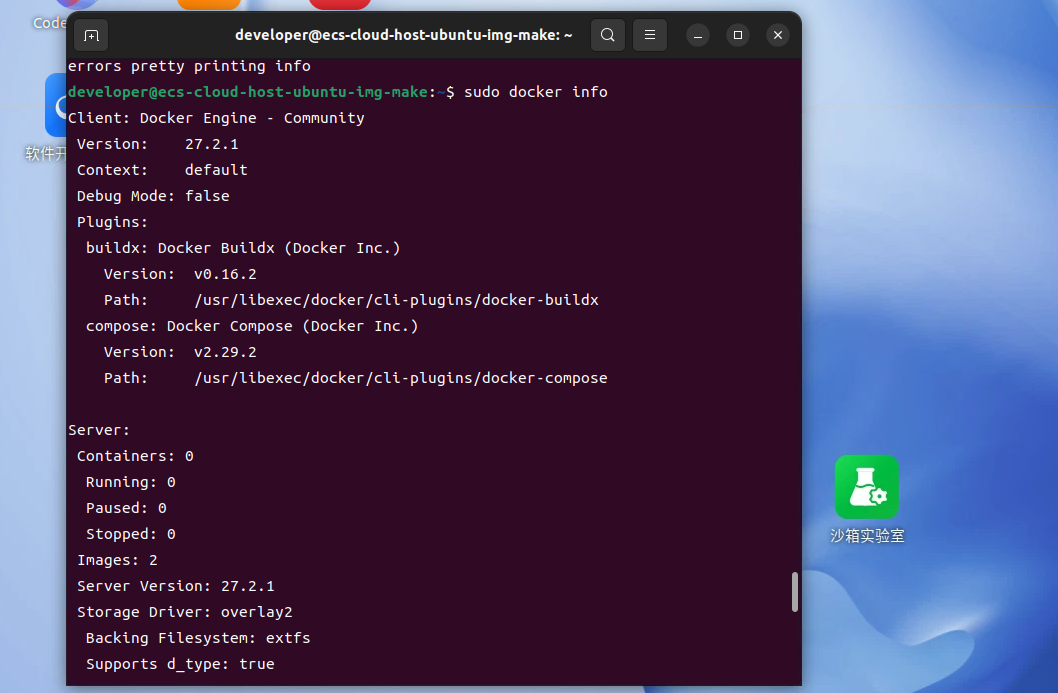This screenshot has width=1058, height=693.
Task: Click the 'Containers: 0' line
Action: (x=135, y=456)
